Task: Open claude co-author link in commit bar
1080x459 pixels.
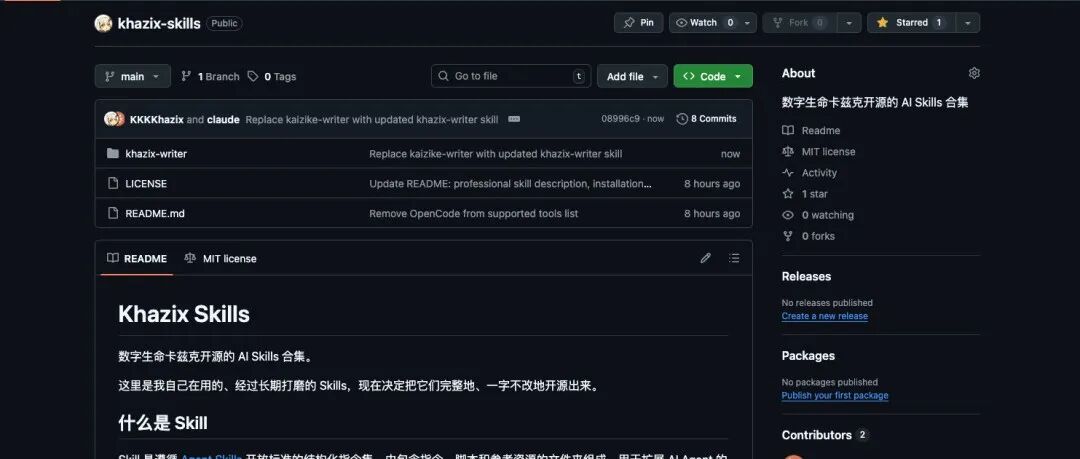Action: (x=223, y=119)
